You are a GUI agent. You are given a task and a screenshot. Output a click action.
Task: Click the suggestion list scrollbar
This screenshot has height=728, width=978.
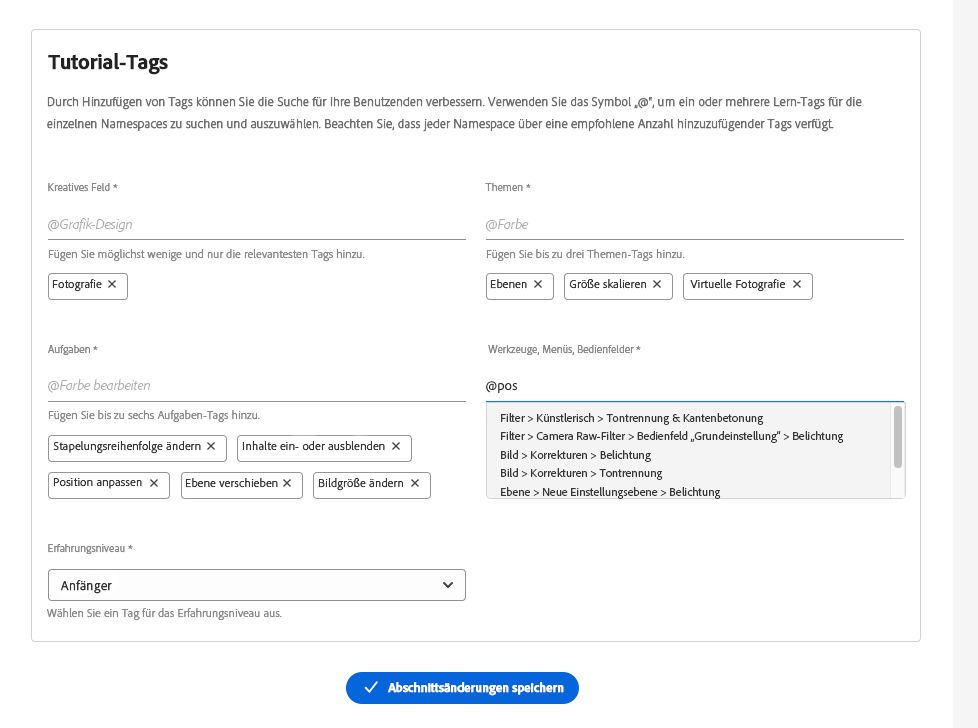click(898, 437)
